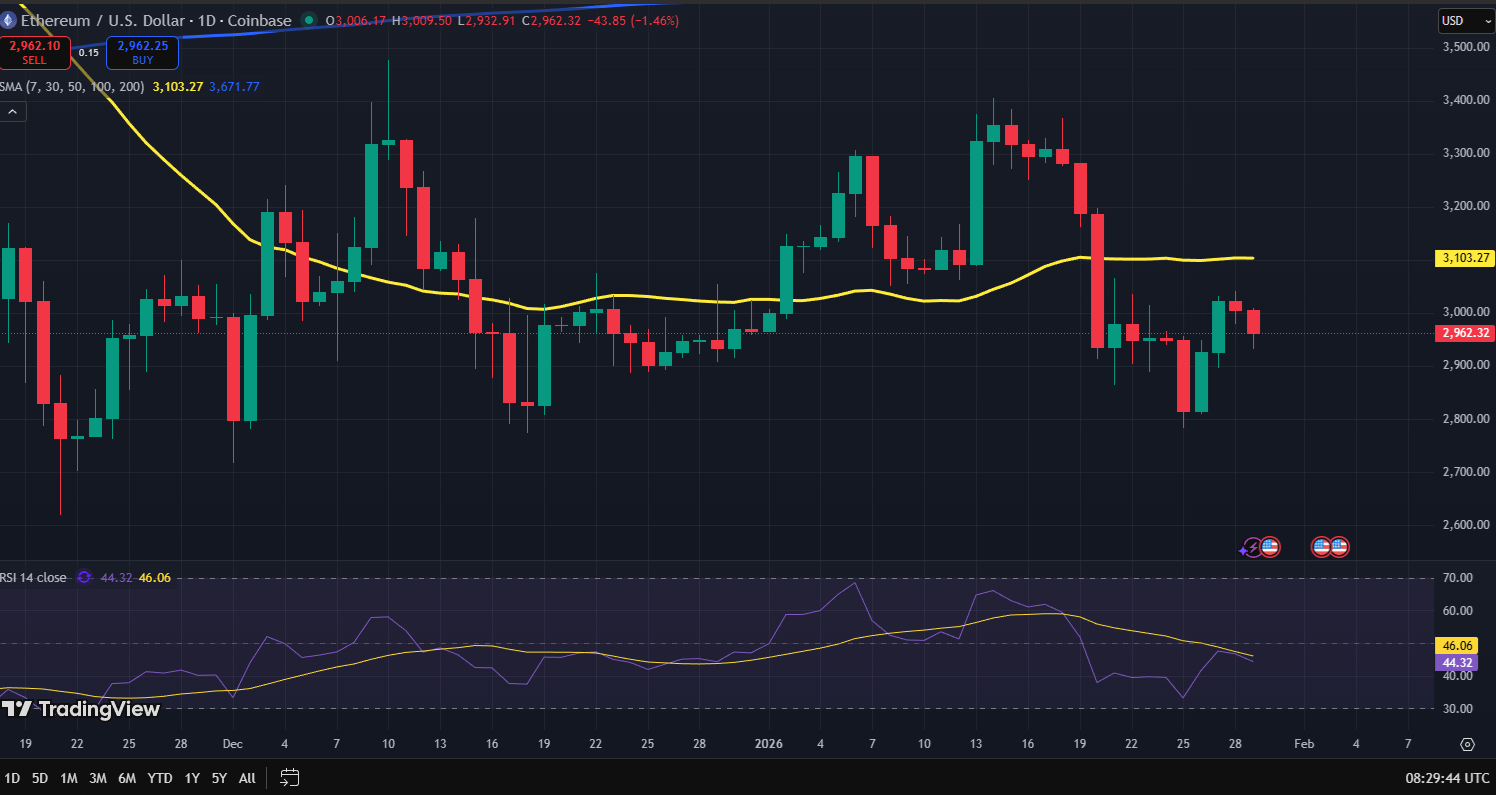Select the 1Y time range
Viewport: 1496px width, 795px height.
[x=192, y=777]
